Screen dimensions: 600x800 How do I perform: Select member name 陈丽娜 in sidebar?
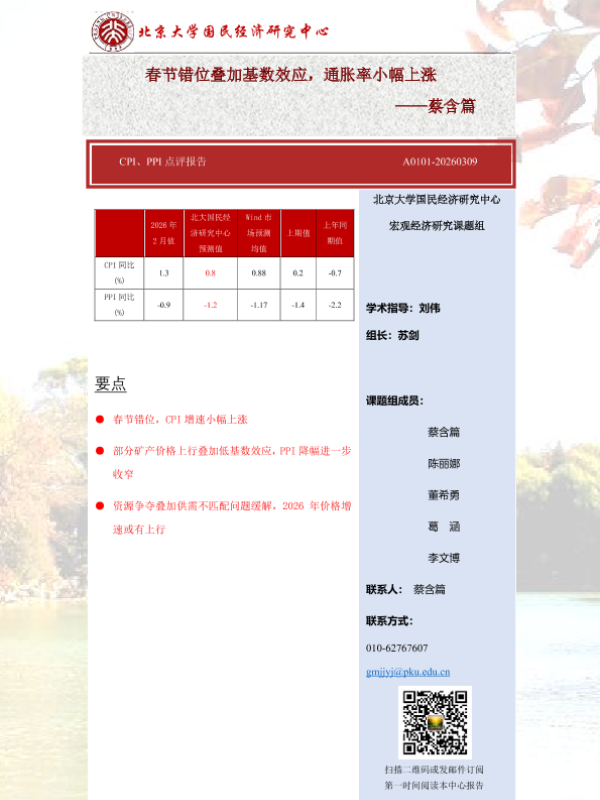(x=443, y=464)
